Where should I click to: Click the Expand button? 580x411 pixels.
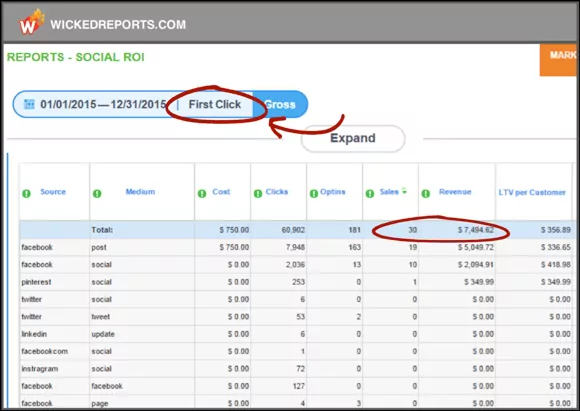pyautogui.click(x=353, y=138)
